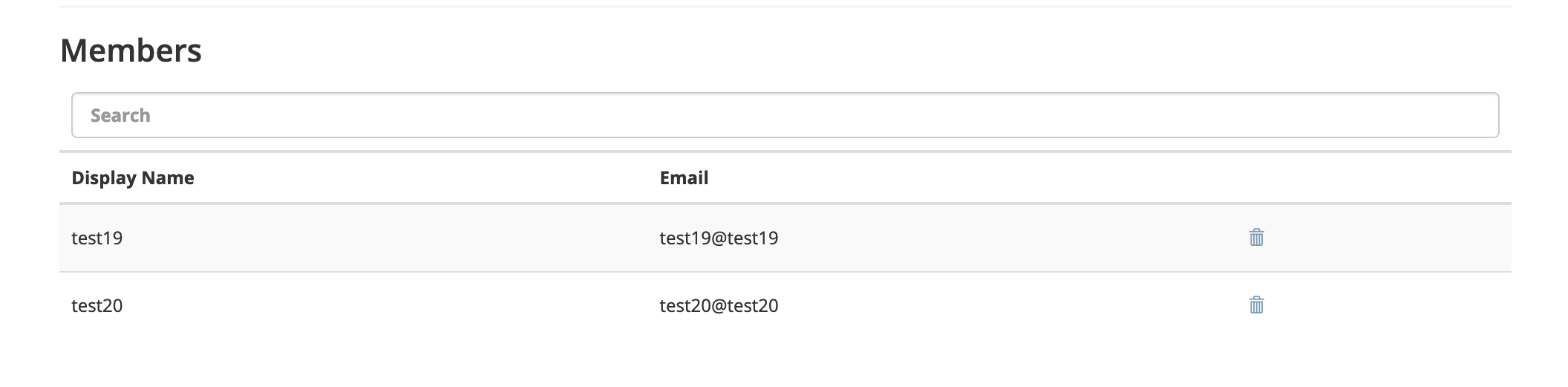Viewport: 1568px width, 387px height.
Task: Click between test20@test20 and its trash icon
Action: (1010, 306)
